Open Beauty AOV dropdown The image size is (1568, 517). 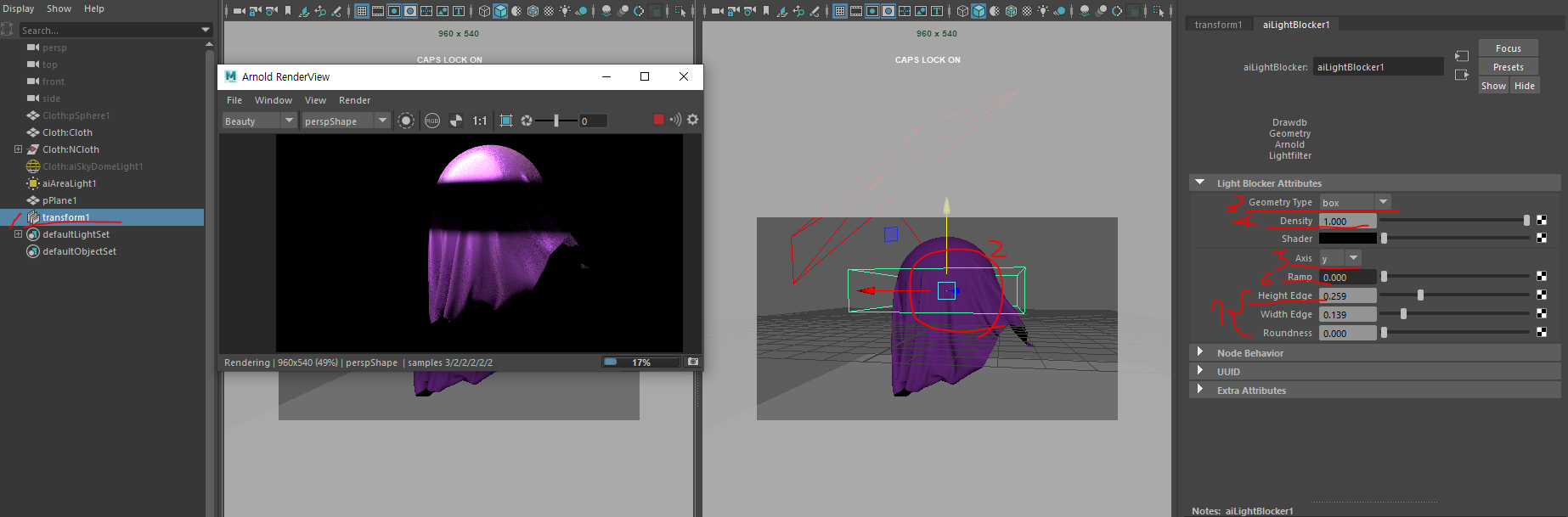[x=259, y=121]
